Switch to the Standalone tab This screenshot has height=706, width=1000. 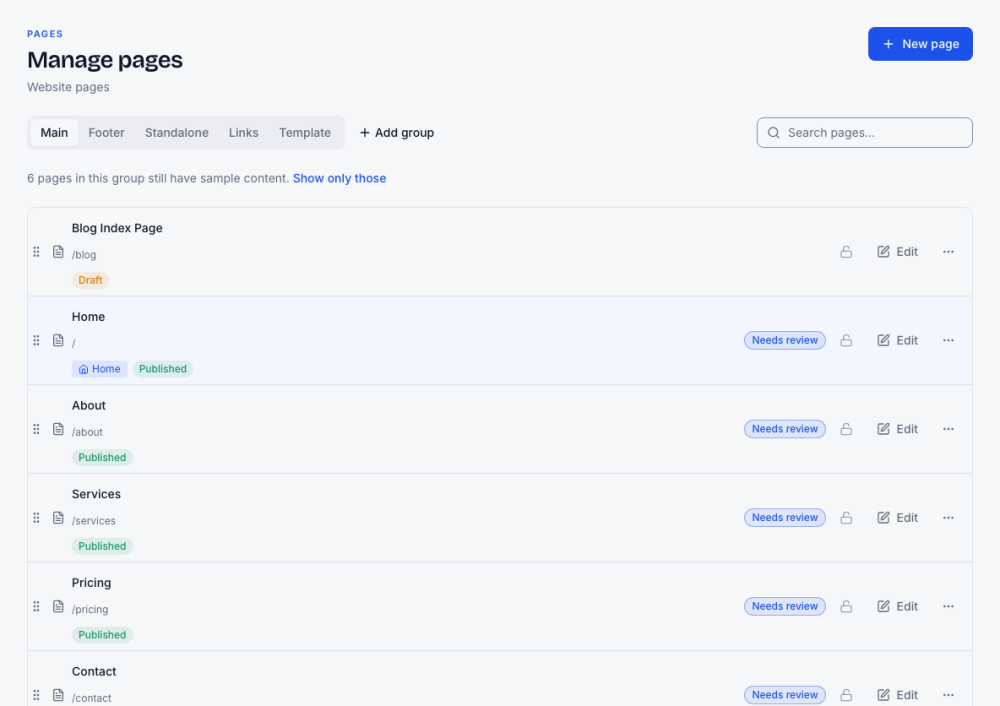[177, 133]
